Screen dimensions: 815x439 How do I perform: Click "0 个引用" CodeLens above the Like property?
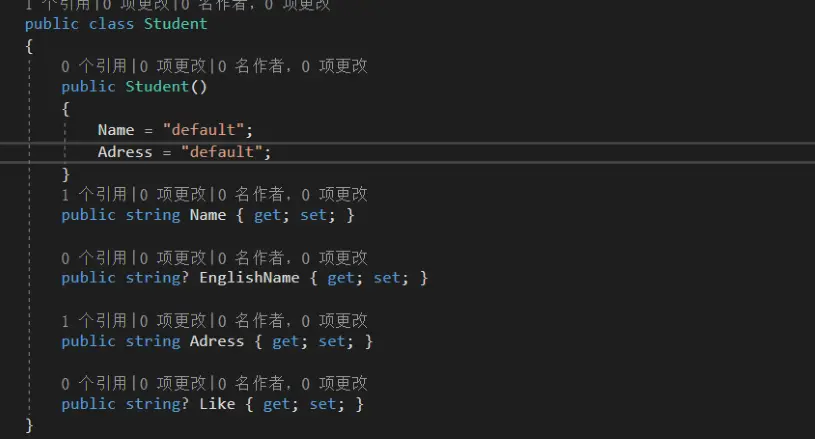94,384
